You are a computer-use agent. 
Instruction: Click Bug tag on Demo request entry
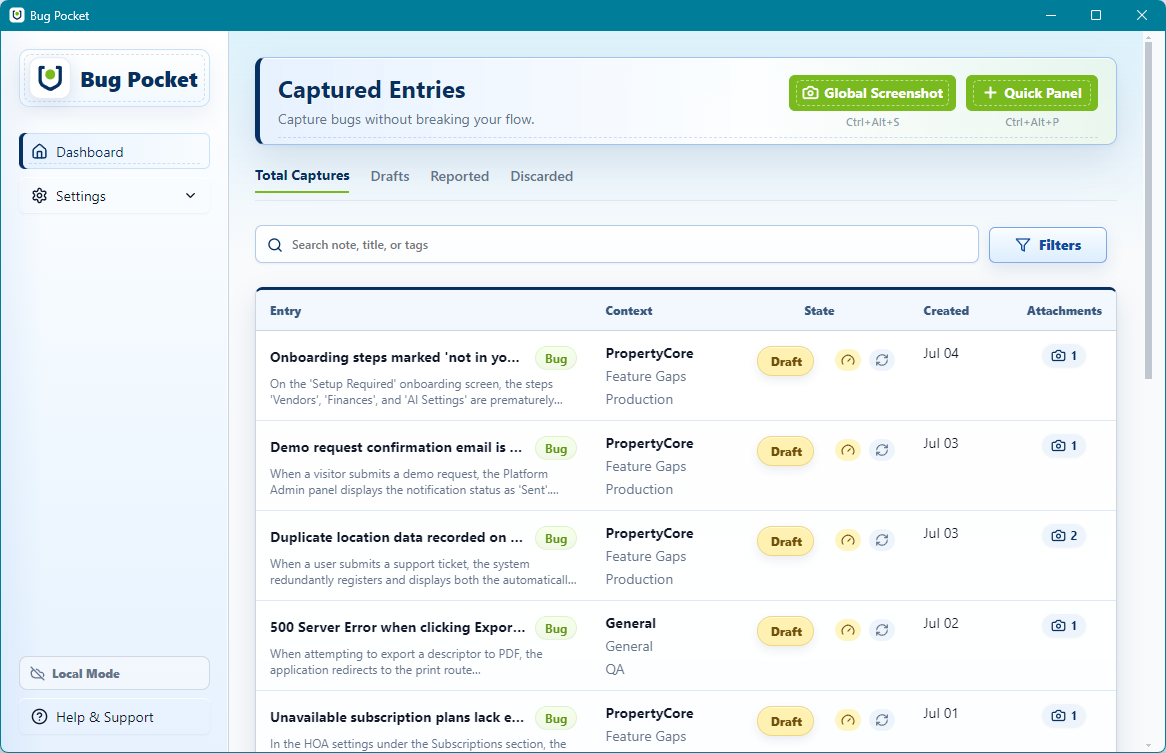pyautogui.click(x=555, y=449)
